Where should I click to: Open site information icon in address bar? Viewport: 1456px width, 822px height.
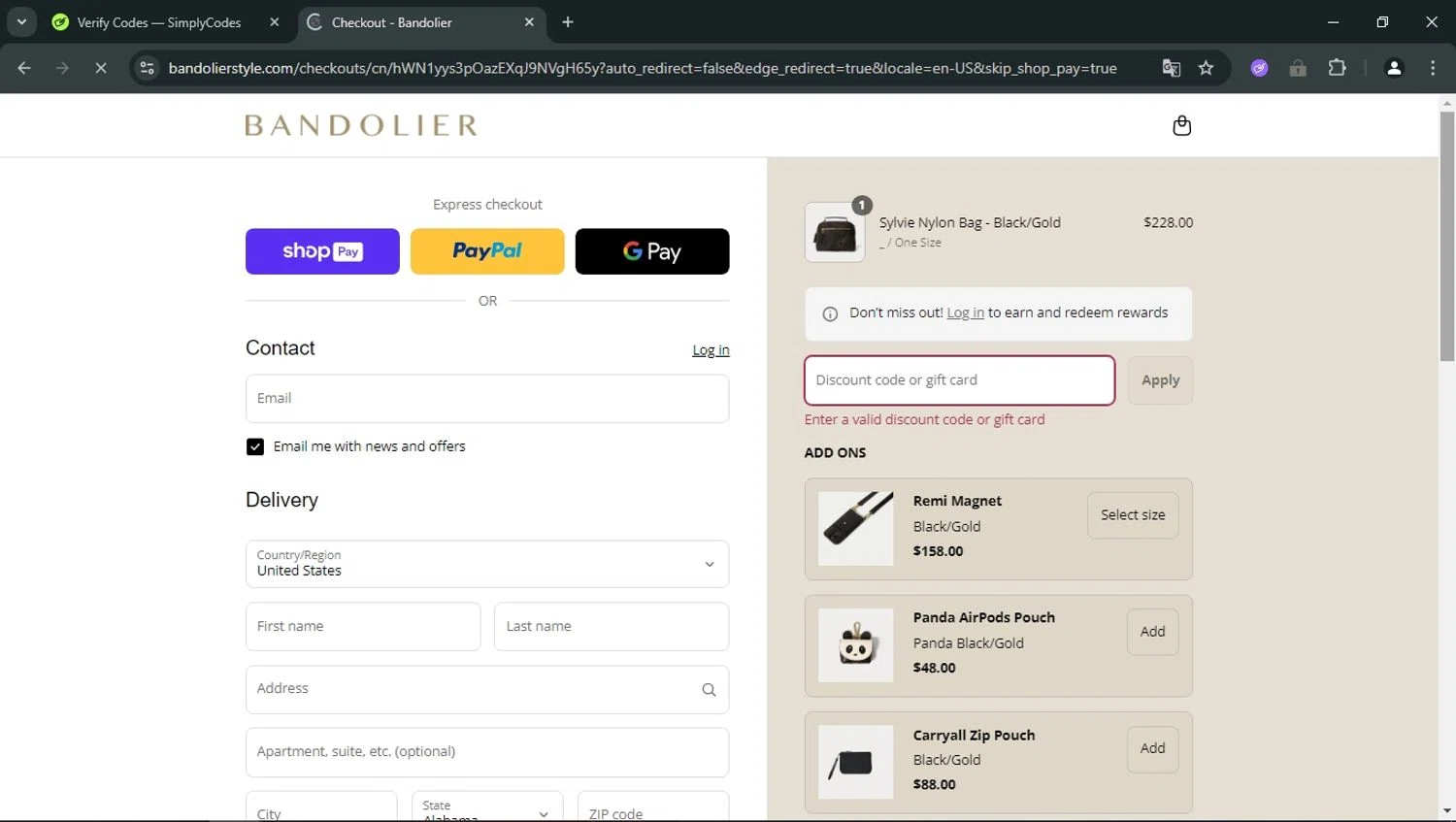click(147, 68)
